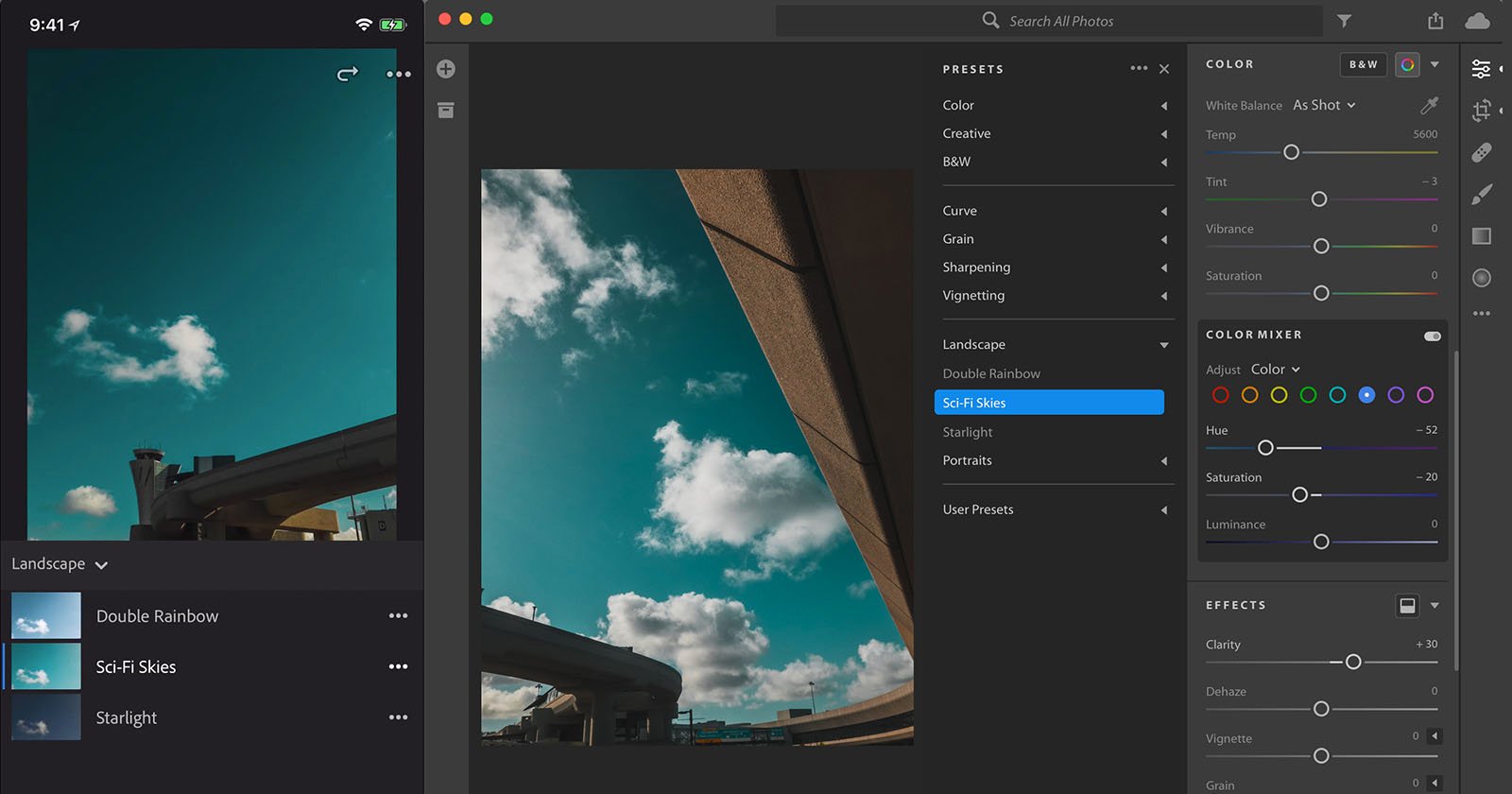
Task: Select the blue color circle in mixer
Action: point(1366,395)
